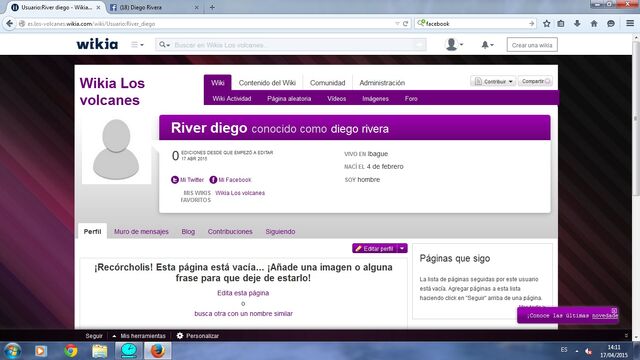The image size is (640, 360).
Task: Click the Crear una wikia button
Action: tap(532, 45)
